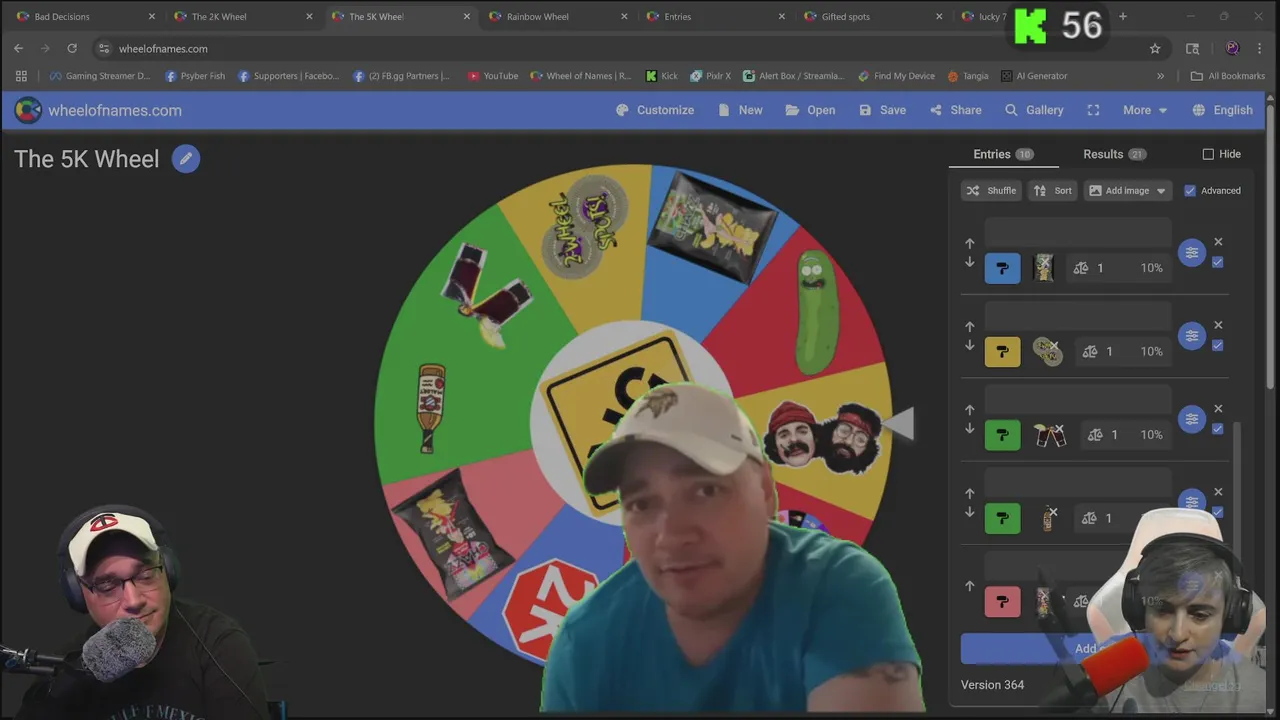Create a New wheel

pos(740,110)
